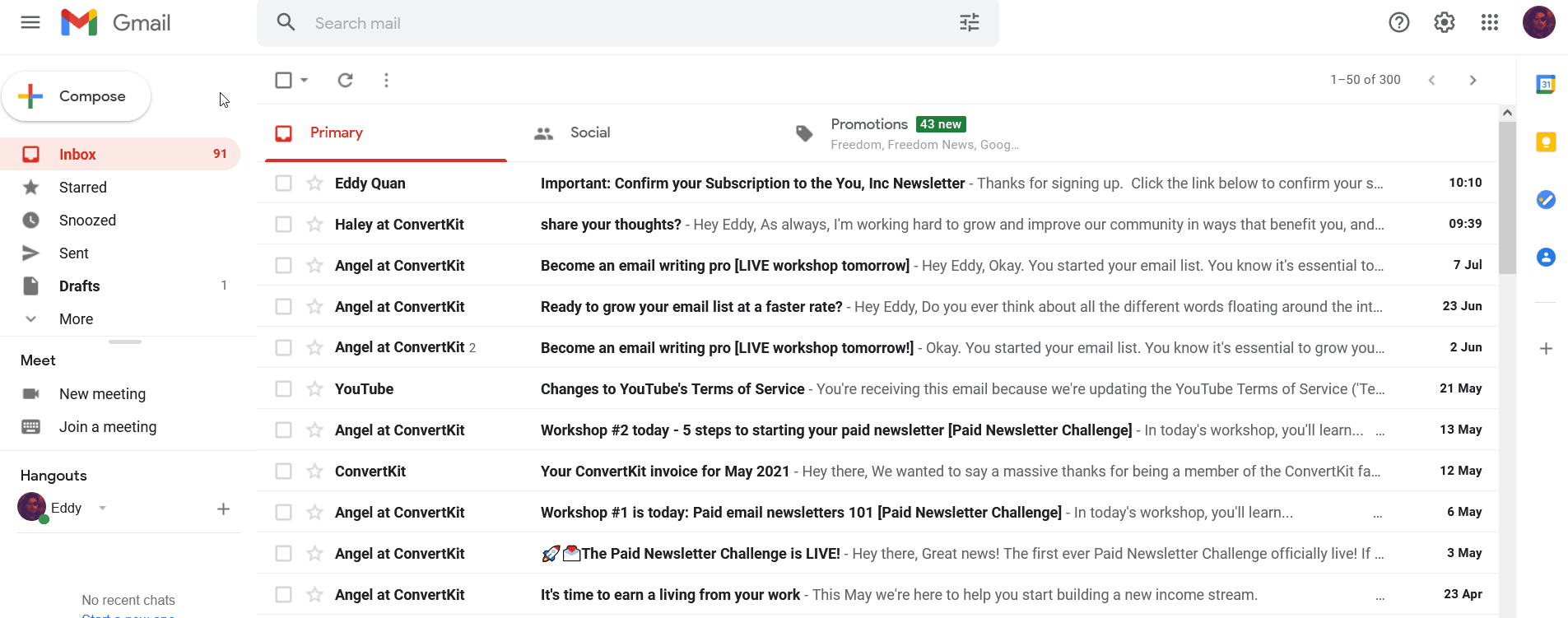Viewport: 1568px width, 618px height.
Task: Open Eddy's Hangouts status dropdown
Action: pyautogui.click(x=103, y=508)
